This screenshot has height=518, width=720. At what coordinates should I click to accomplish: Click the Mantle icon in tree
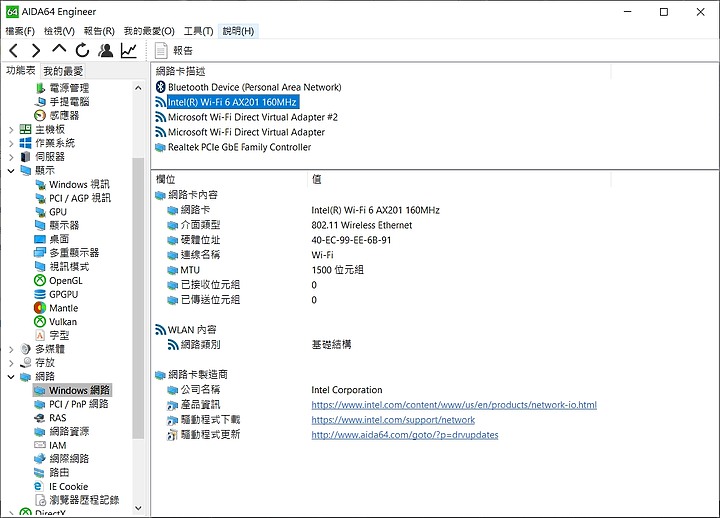click(x=40, y=308)
